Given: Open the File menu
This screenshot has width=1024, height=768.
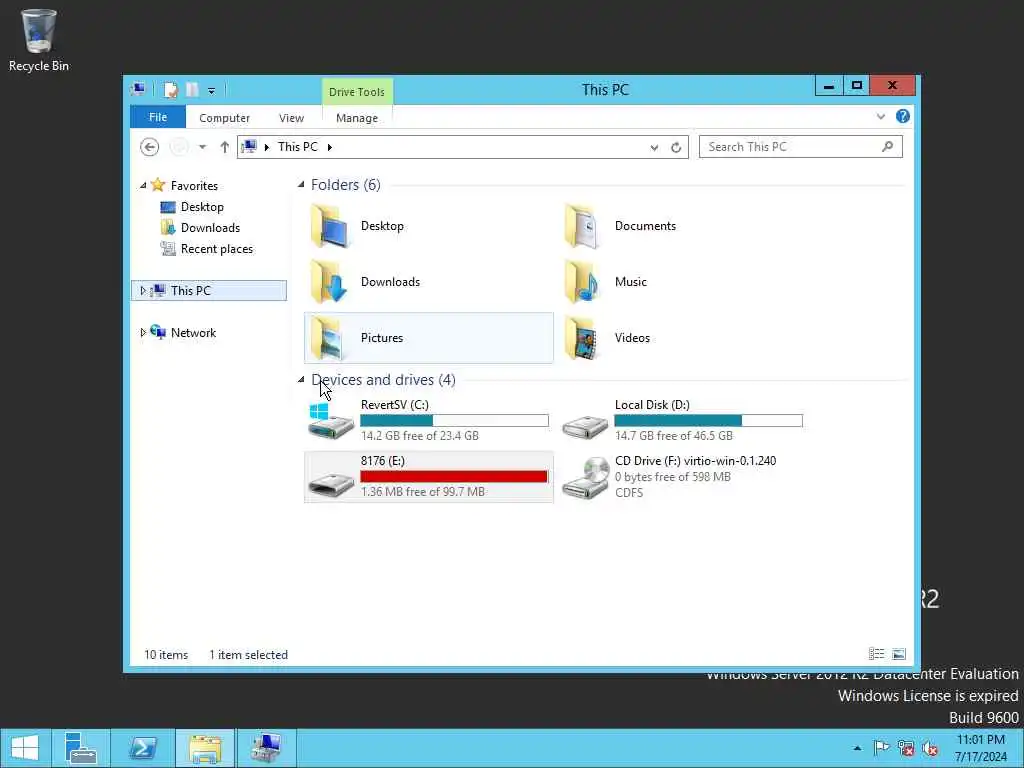Looking at the screenshot, I should [x=158, y=117].
